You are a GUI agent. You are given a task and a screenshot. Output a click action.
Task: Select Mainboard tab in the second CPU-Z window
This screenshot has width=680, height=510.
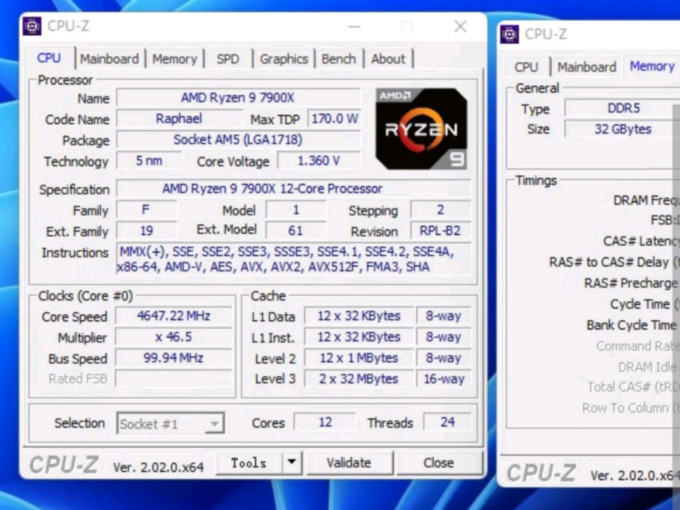[586, 67]
